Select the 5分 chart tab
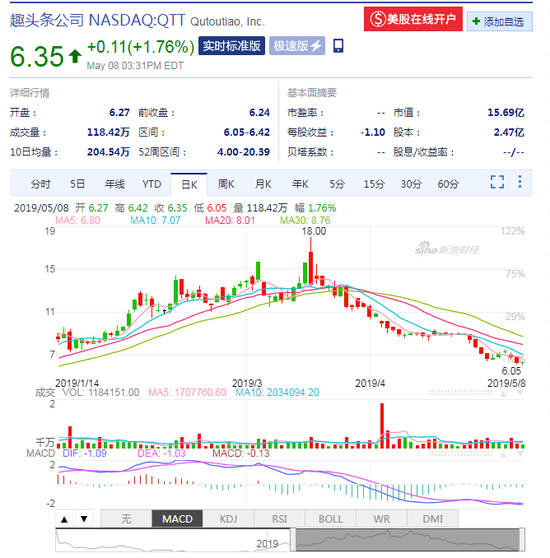 coord(337,184)
